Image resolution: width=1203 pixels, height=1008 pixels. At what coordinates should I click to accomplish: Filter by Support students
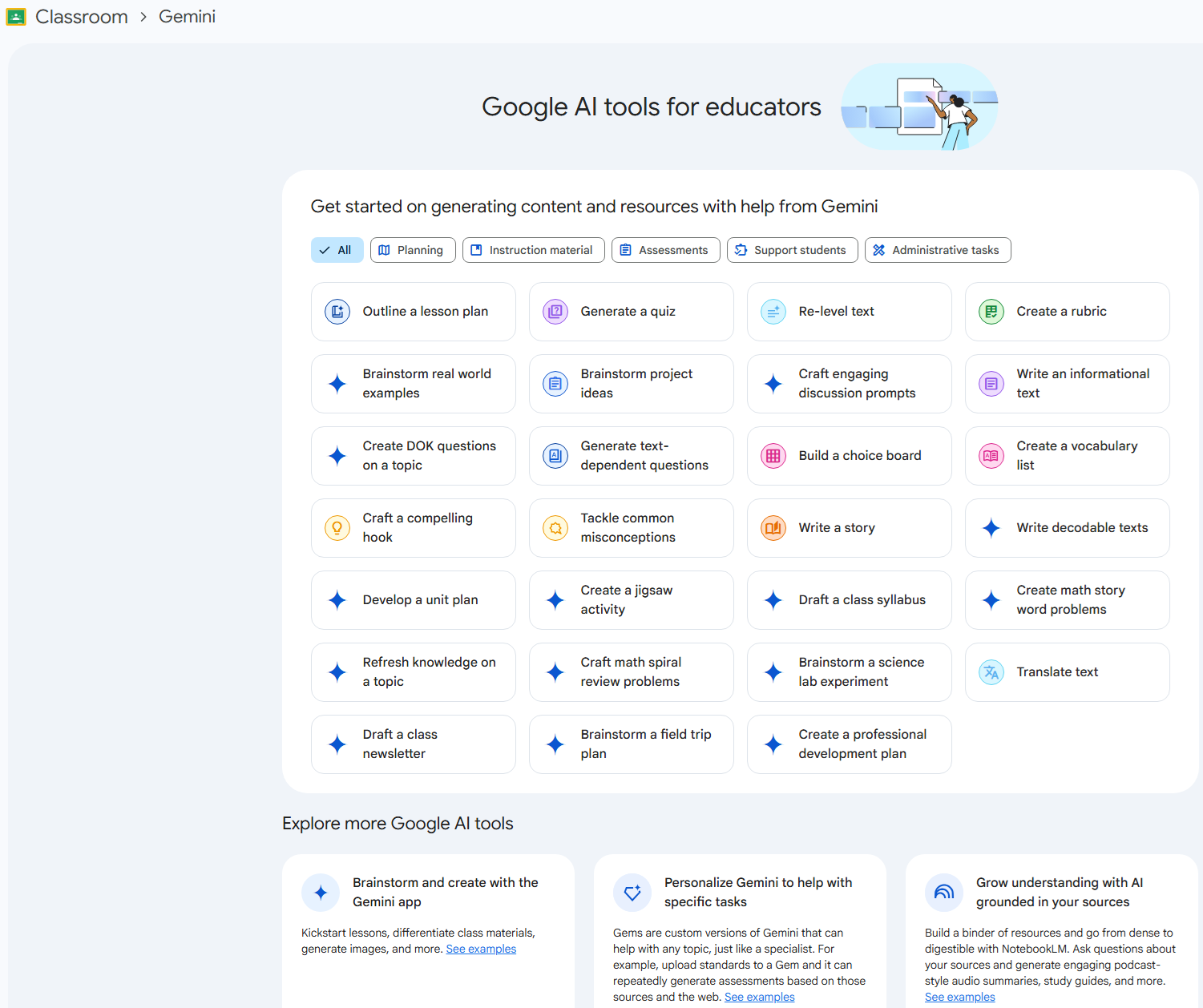pyautogui.click(x=792, y=250)
